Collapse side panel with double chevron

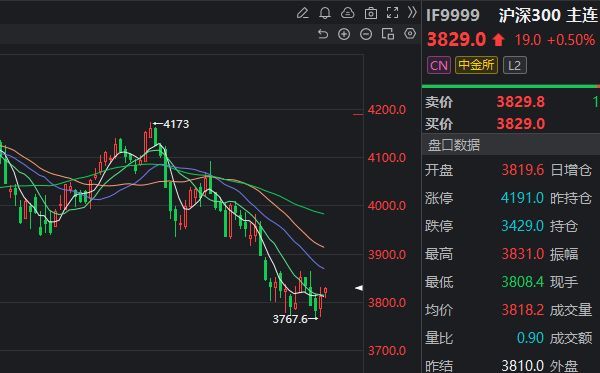(412, 13)
